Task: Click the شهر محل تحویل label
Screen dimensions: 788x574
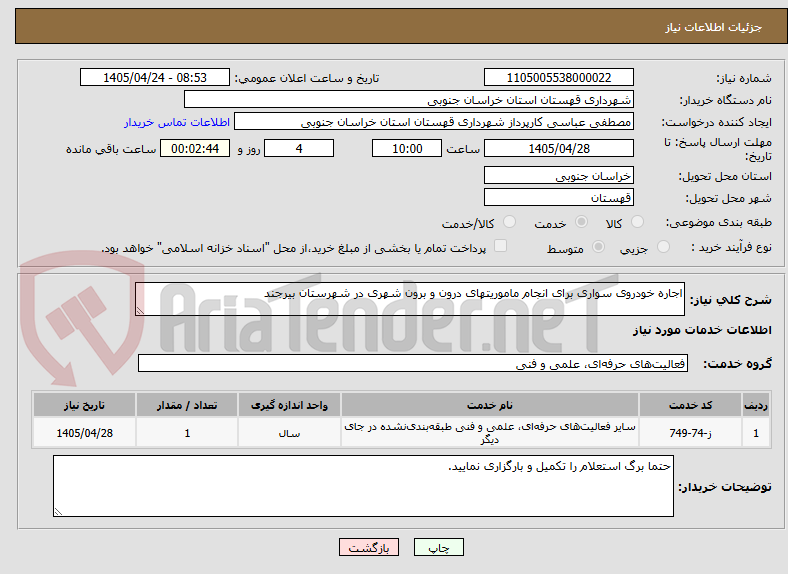Action: pyautogui.click(x=728, y=199)
